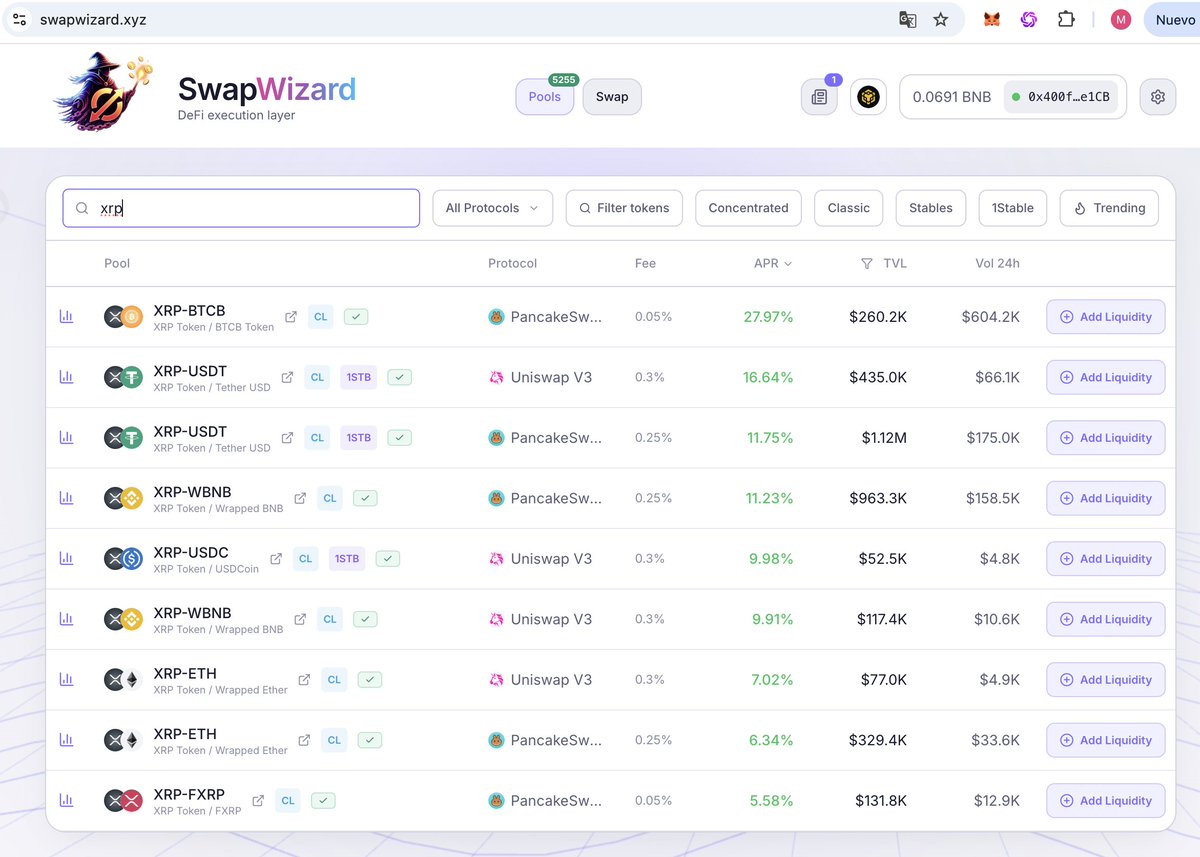Open browser profile avatar M

click(1121, 19)
